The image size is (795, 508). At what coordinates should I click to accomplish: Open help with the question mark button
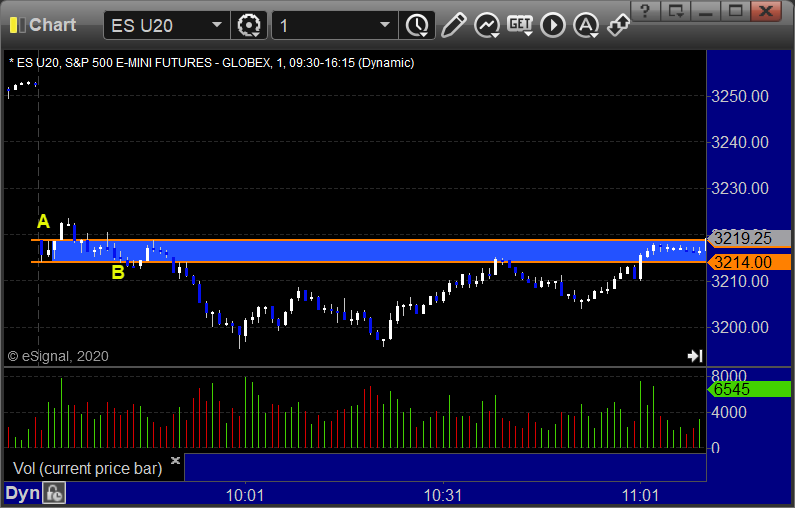tap(645, 11)
